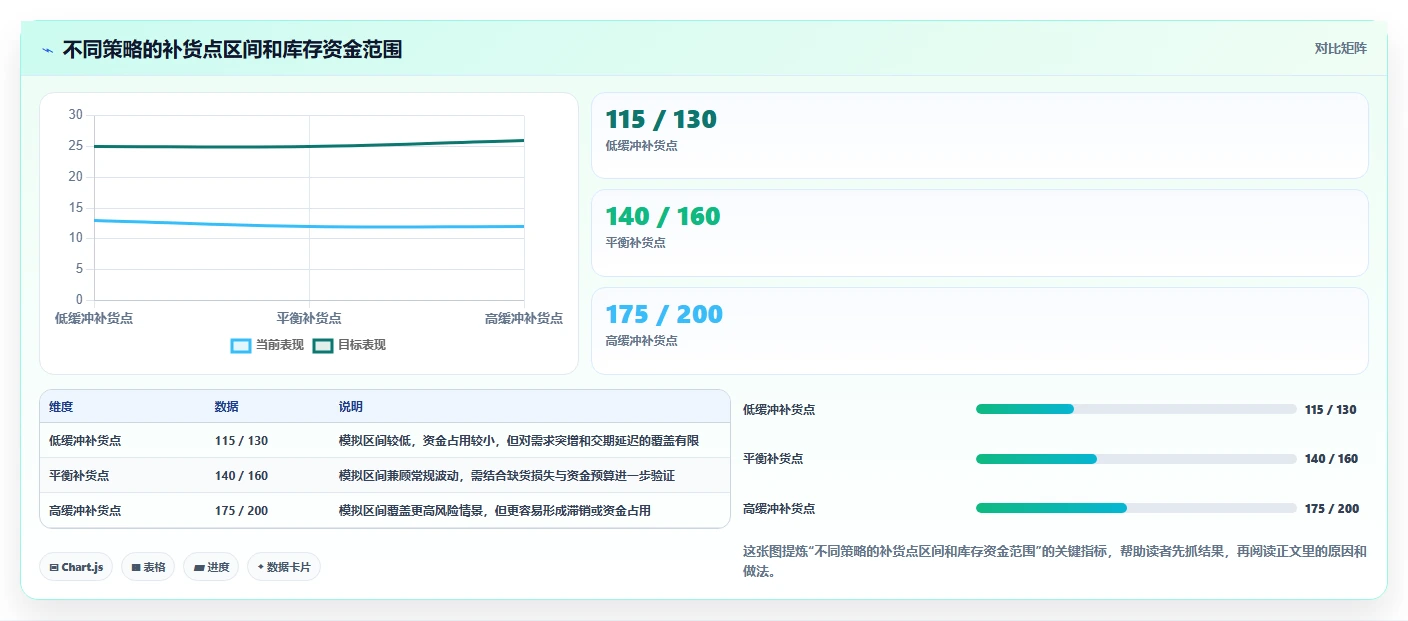Toggle the 目标表现 legend swatch

(323, 345)
